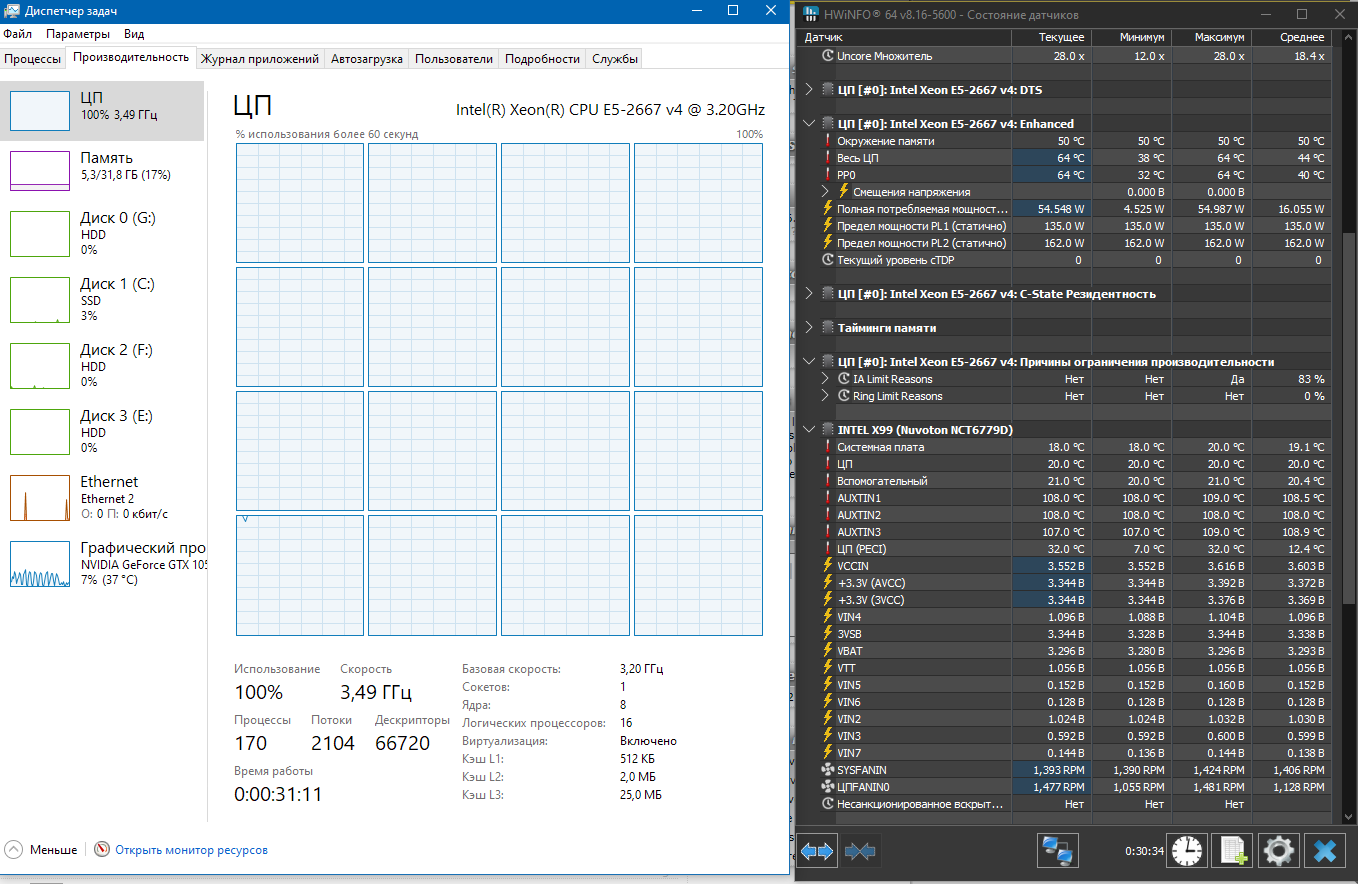This screenshot has height=884, width=1358.
Task: Click the chevron icon beside Меньше
Action: click(x=14, y=850)
